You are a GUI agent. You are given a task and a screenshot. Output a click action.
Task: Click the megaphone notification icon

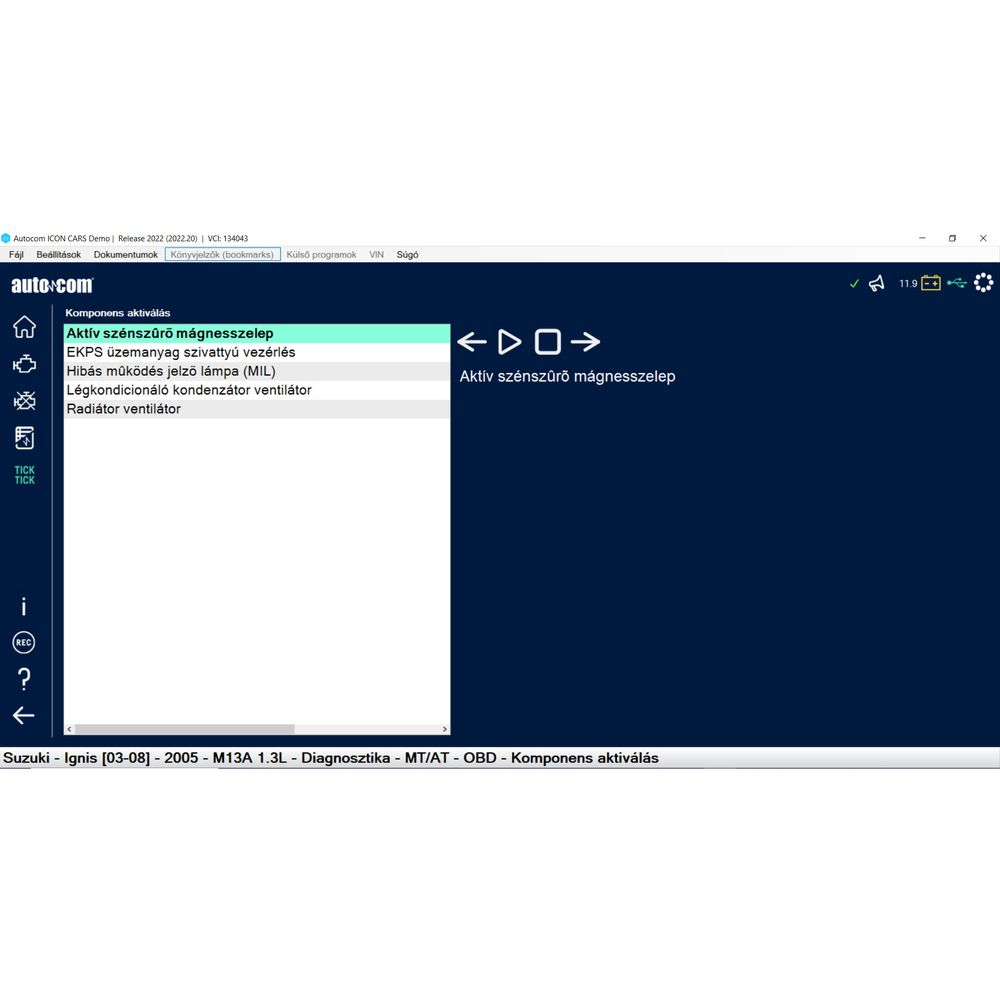[x=877, y=284]
